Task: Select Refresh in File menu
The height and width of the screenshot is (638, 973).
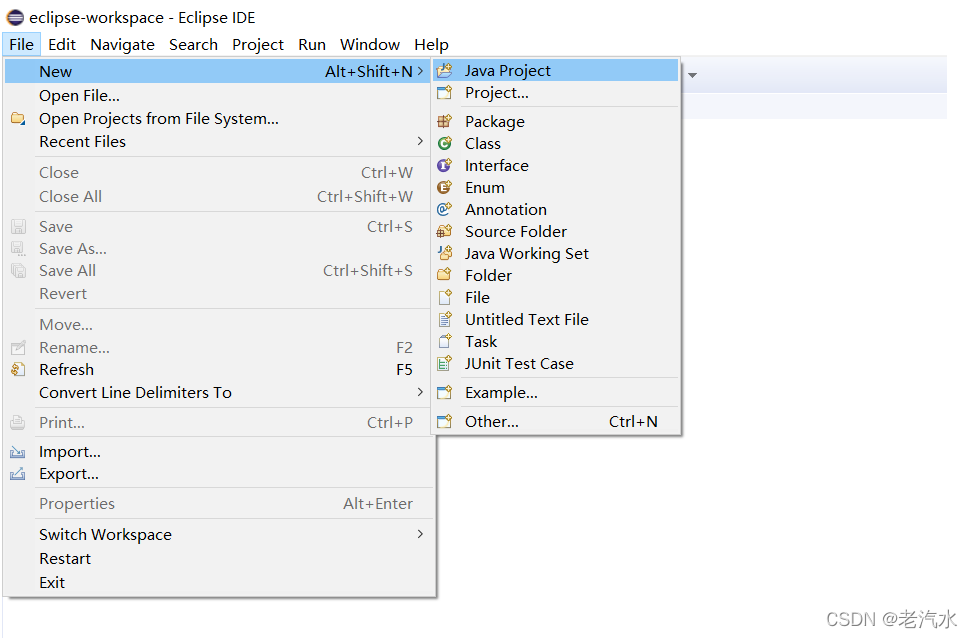Action: tap(217, 369)
